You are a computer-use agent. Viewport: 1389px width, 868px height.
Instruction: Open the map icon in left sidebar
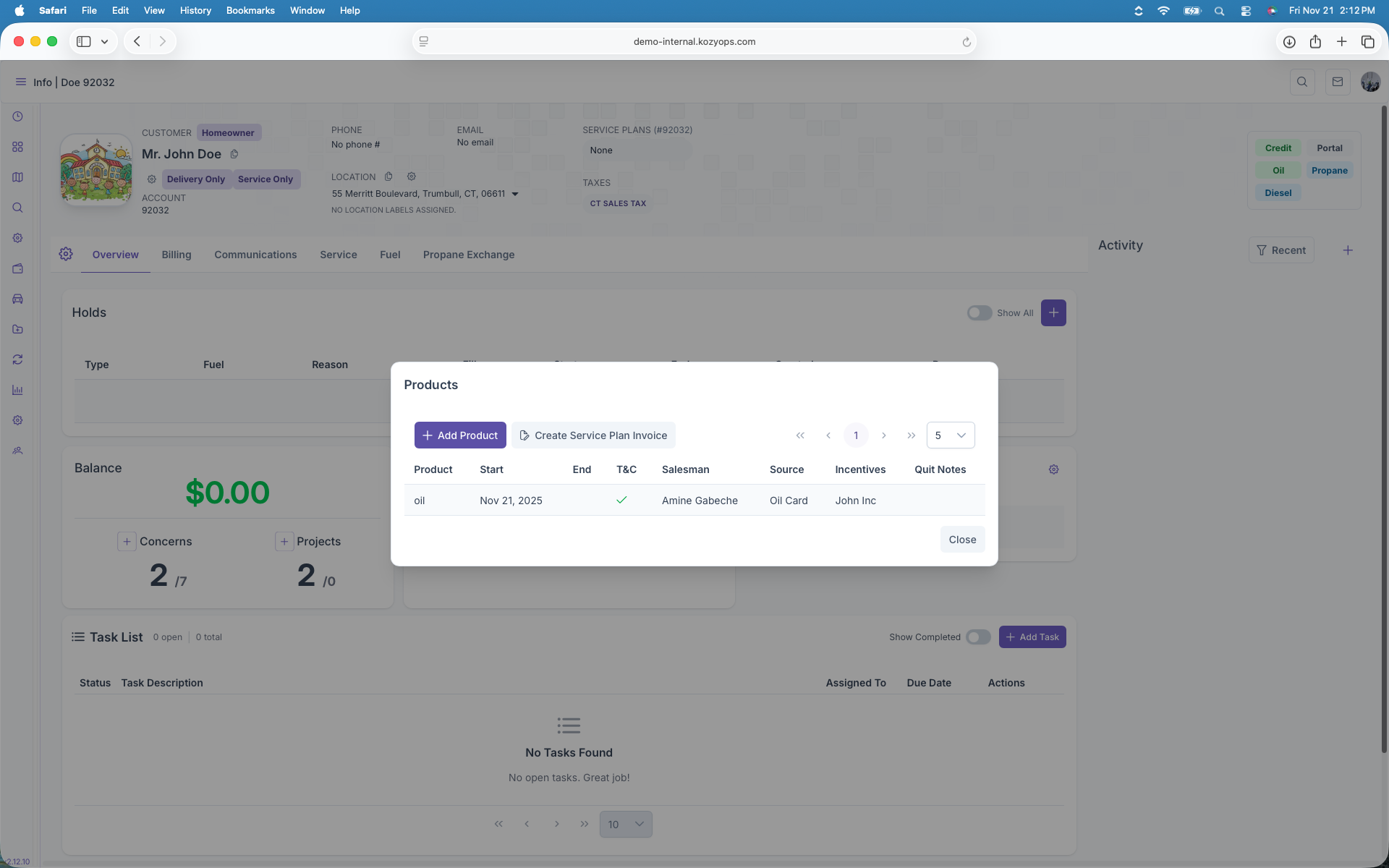coord(17,177)
